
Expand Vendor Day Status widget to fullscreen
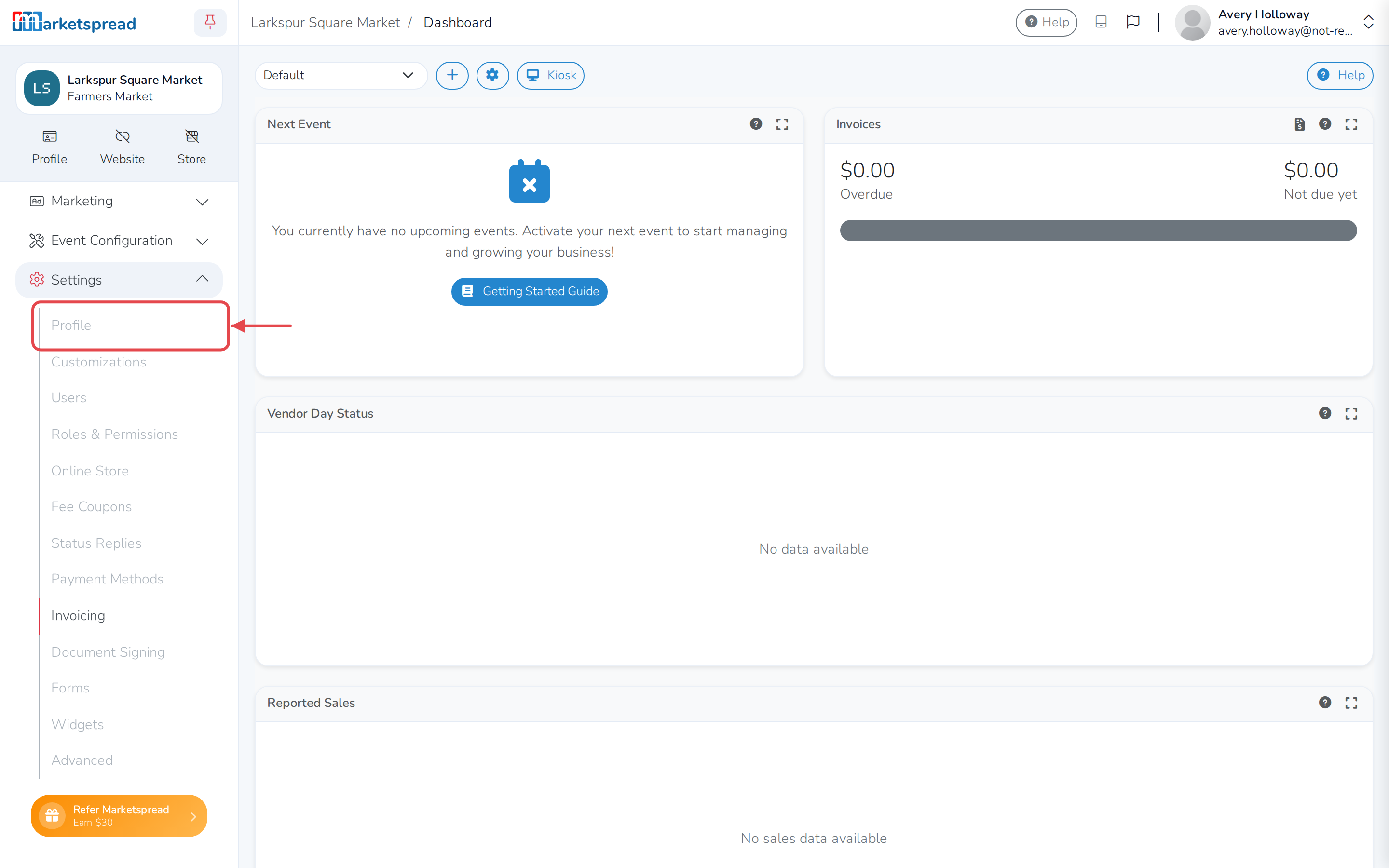click(1351, 413)
